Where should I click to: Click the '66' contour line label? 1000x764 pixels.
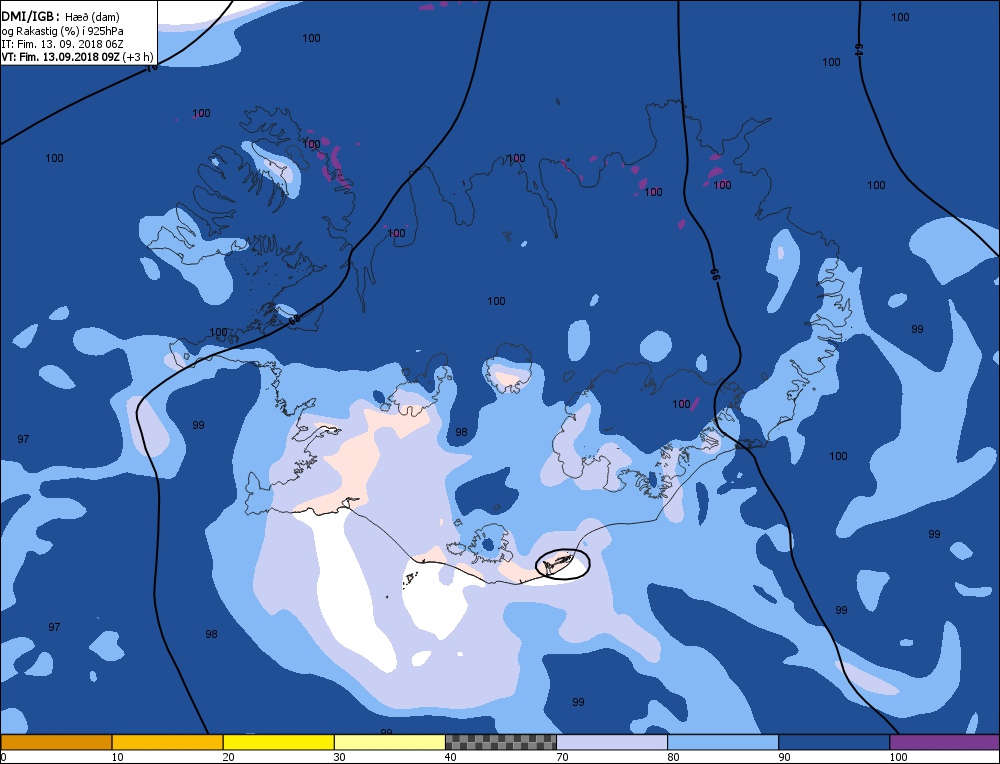coord(715,274)
